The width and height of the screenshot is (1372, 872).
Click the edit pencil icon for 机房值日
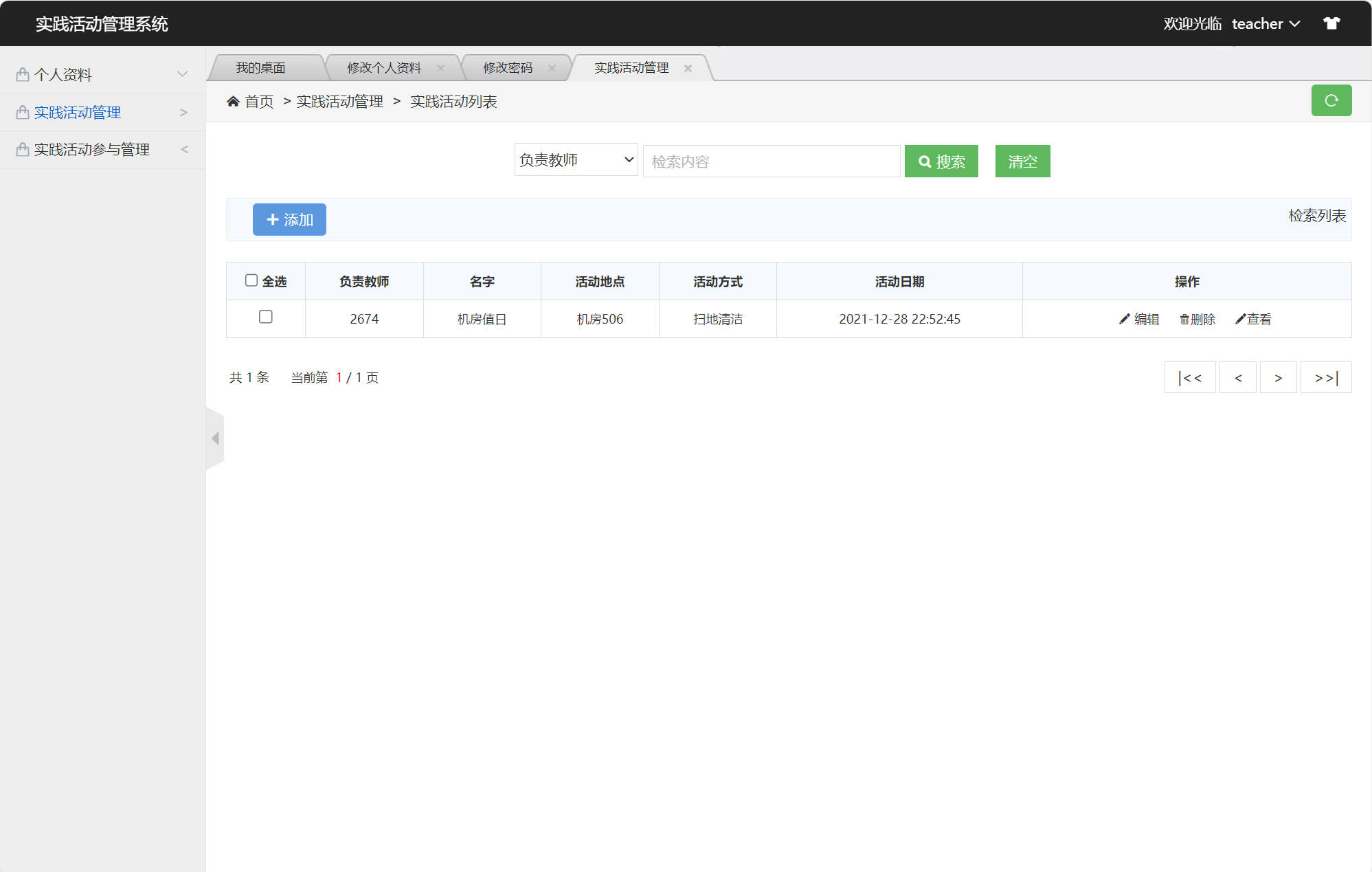click(x=1123, y=319)
